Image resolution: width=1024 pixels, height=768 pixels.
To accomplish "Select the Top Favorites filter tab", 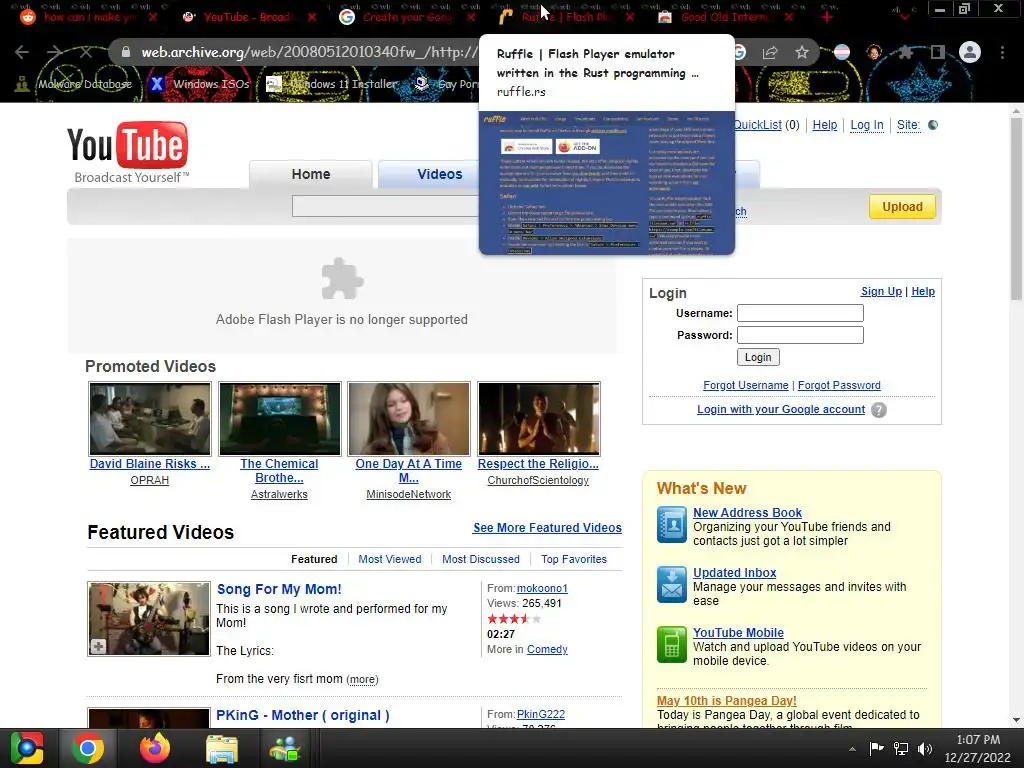I will 574,559.
